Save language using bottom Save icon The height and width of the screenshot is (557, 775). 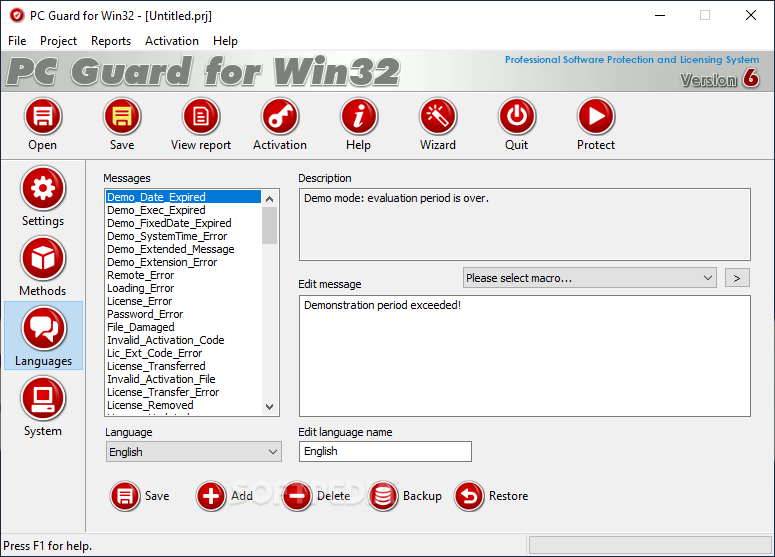tap(125, 496)
